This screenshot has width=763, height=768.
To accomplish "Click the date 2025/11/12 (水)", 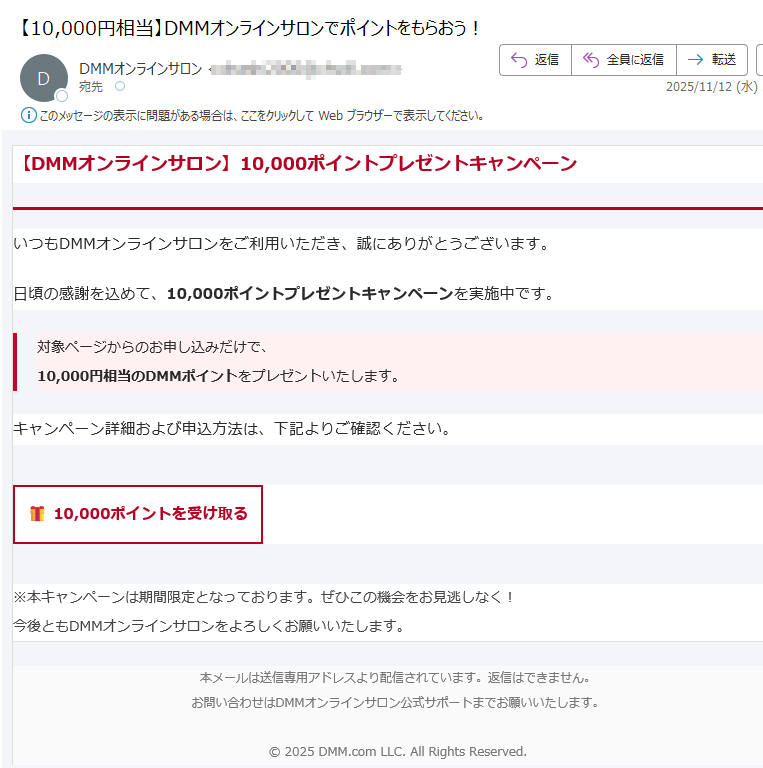I will click(712, 87).
